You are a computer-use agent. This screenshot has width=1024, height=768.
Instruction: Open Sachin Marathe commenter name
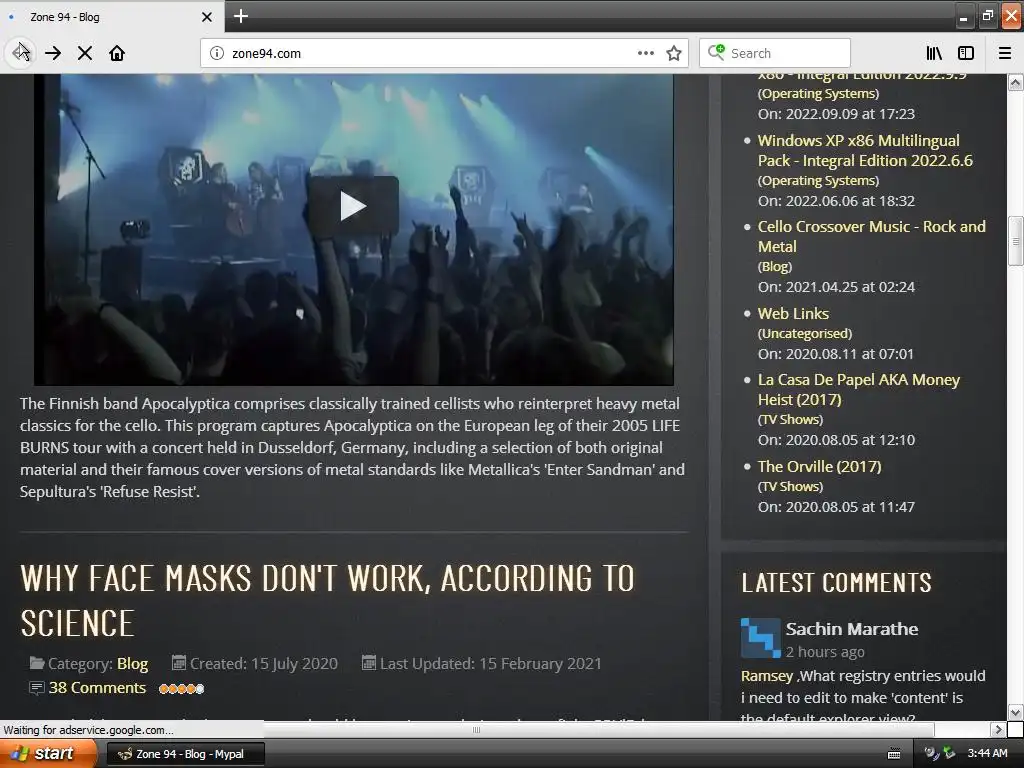click(x=852, y=629)
